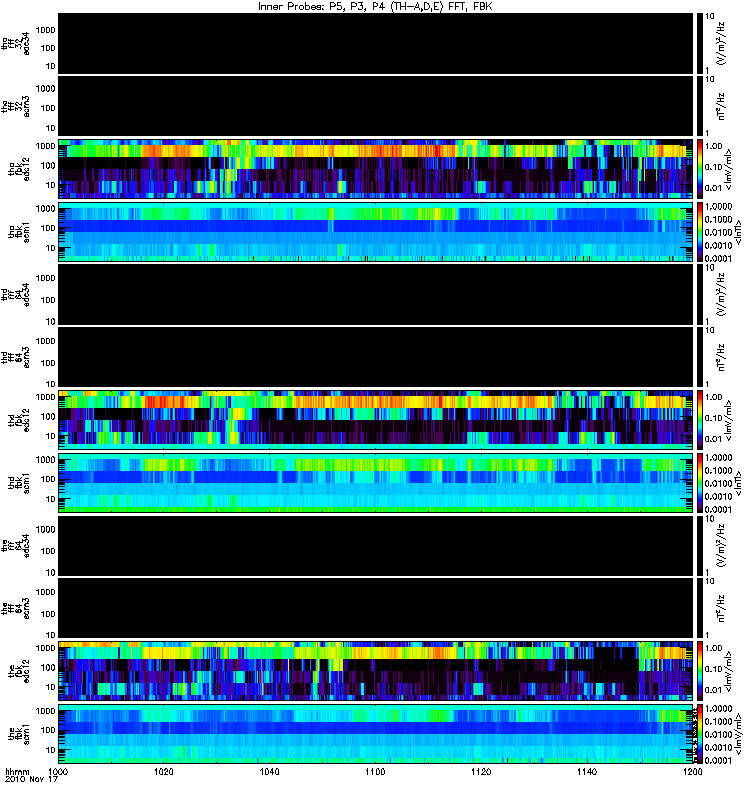
Task: Click the "the fbk scm1" y-axis label
Action: 19,734
